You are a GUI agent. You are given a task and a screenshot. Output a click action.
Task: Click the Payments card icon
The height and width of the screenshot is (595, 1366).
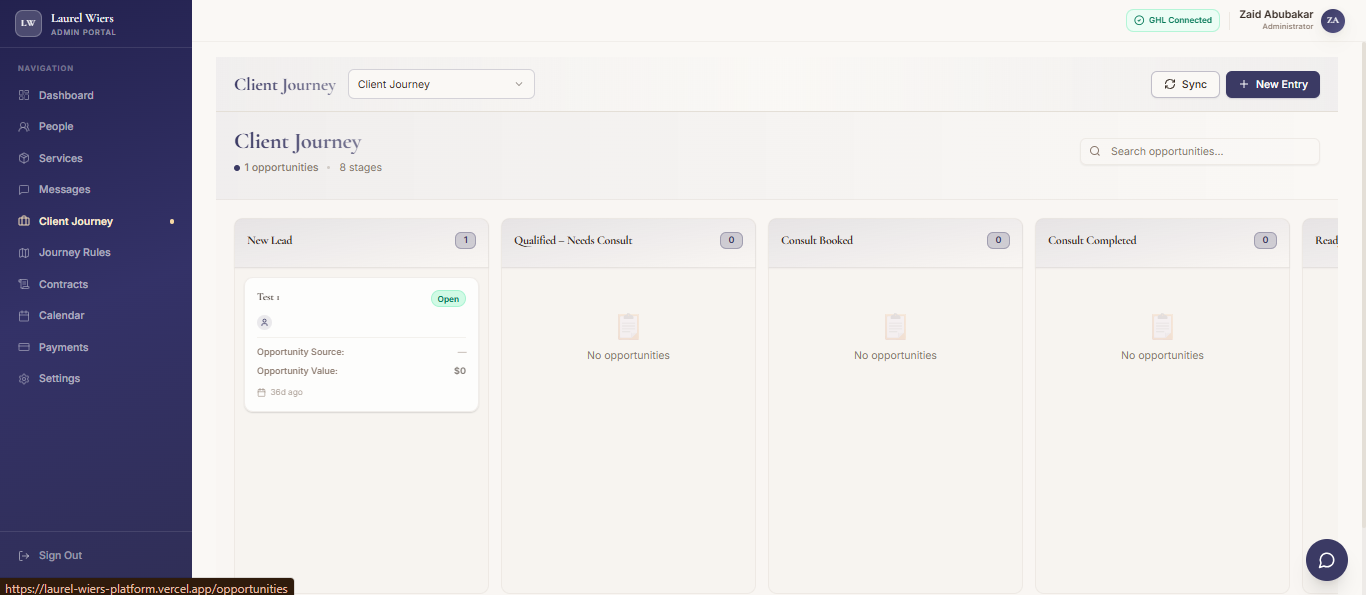tap(24, 347)
